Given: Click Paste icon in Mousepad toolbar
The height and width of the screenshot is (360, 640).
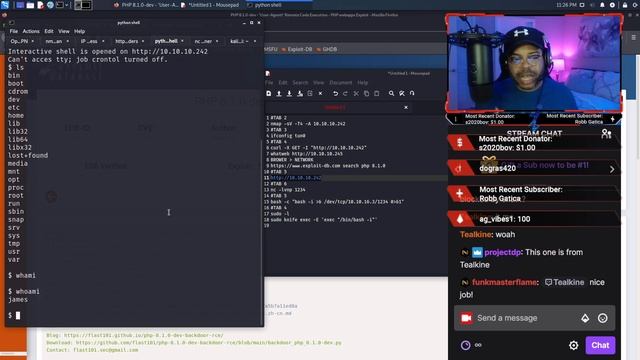Looking at the screenshot, I should (x=376, y=93).
